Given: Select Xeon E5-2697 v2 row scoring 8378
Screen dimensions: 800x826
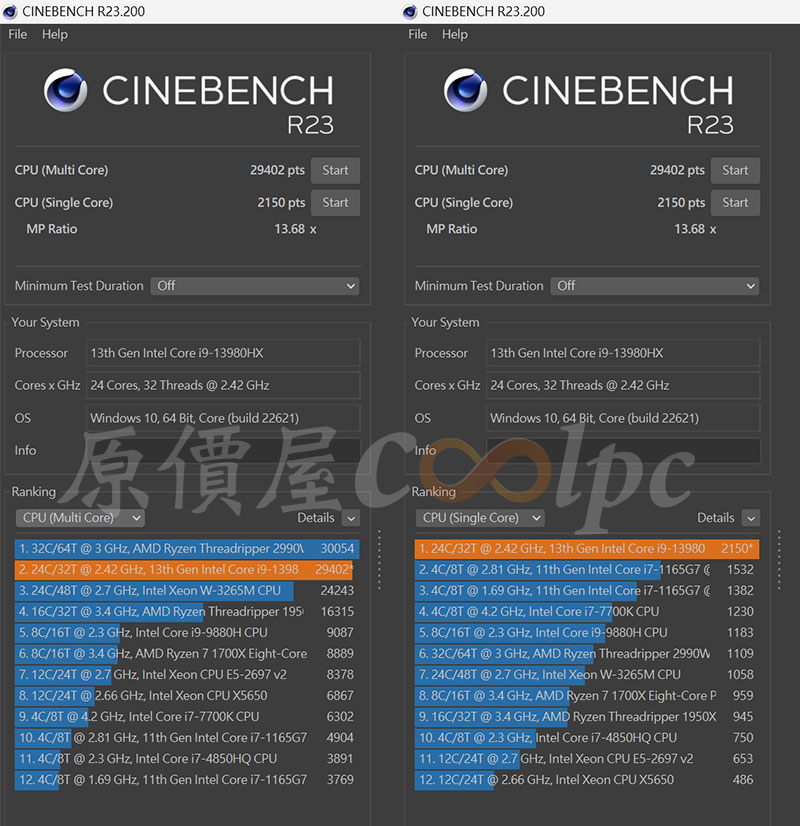Looking at the screenshot, I should pos(187,674).
